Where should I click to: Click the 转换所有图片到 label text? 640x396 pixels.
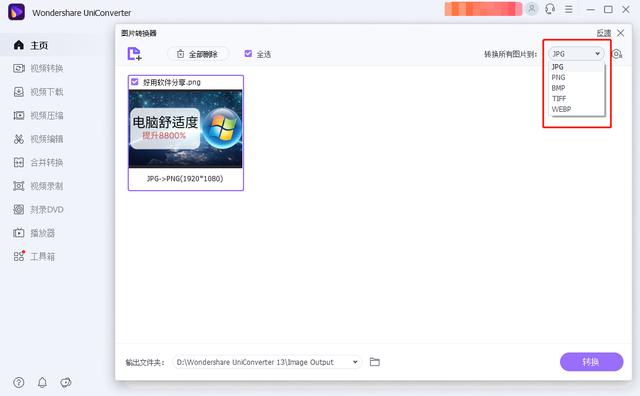coord(510,54)
